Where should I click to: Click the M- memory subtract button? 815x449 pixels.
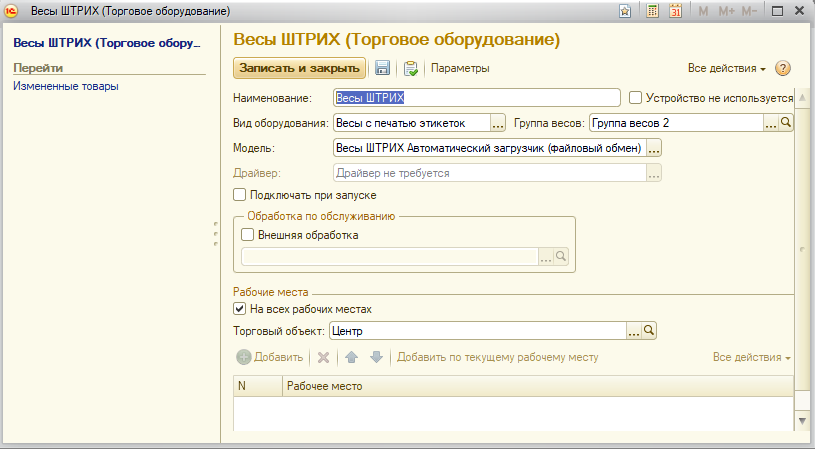(749, 11)
